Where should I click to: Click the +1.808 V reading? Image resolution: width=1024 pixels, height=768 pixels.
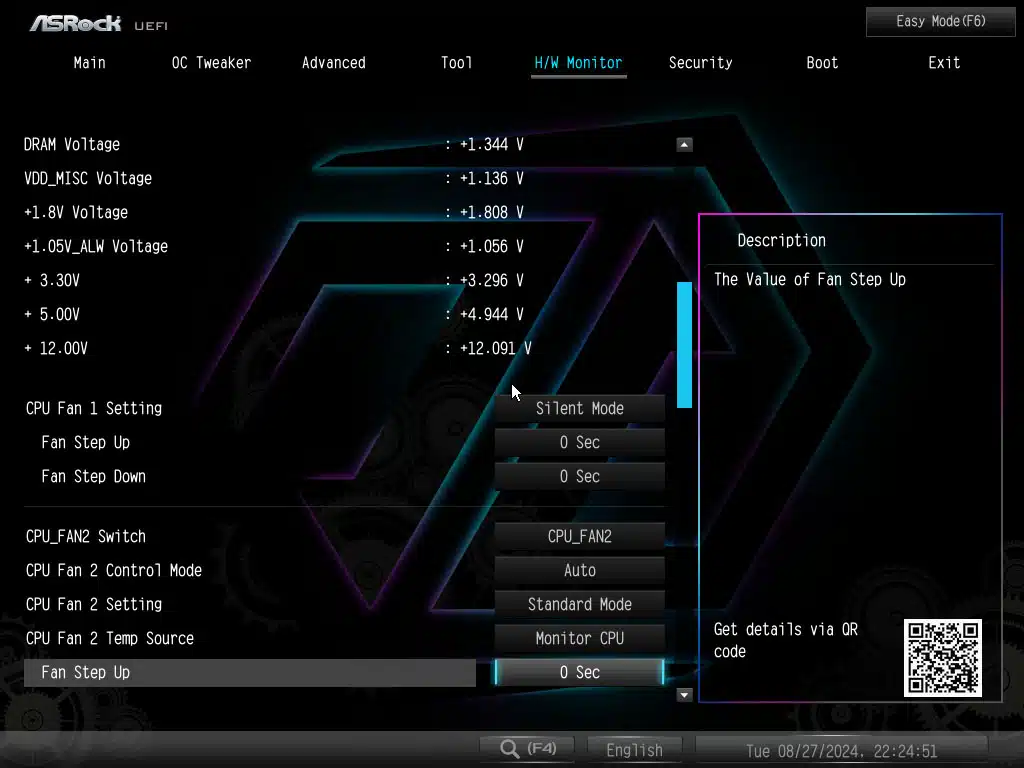(x=491, y=212)
